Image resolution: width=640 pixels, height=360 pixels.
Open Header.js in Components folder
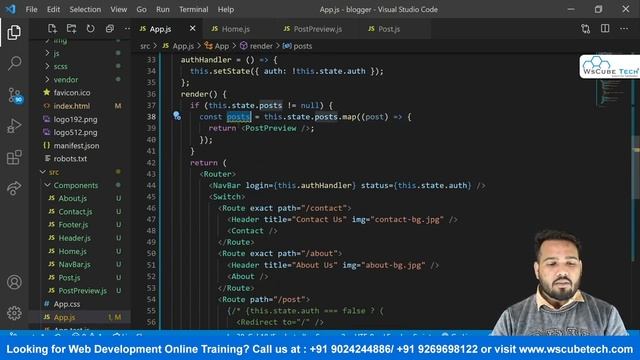tap(74, 238)
